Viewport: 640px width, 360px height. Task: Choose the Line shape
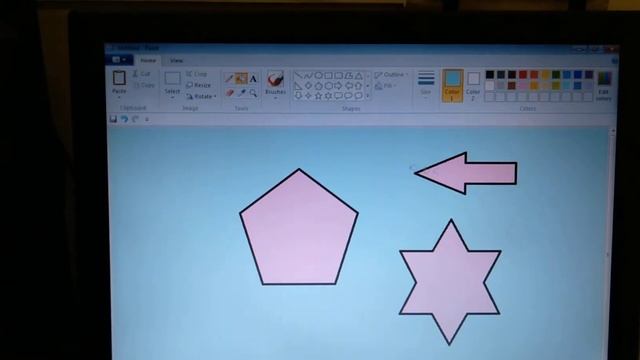click(x=298, y=76)
